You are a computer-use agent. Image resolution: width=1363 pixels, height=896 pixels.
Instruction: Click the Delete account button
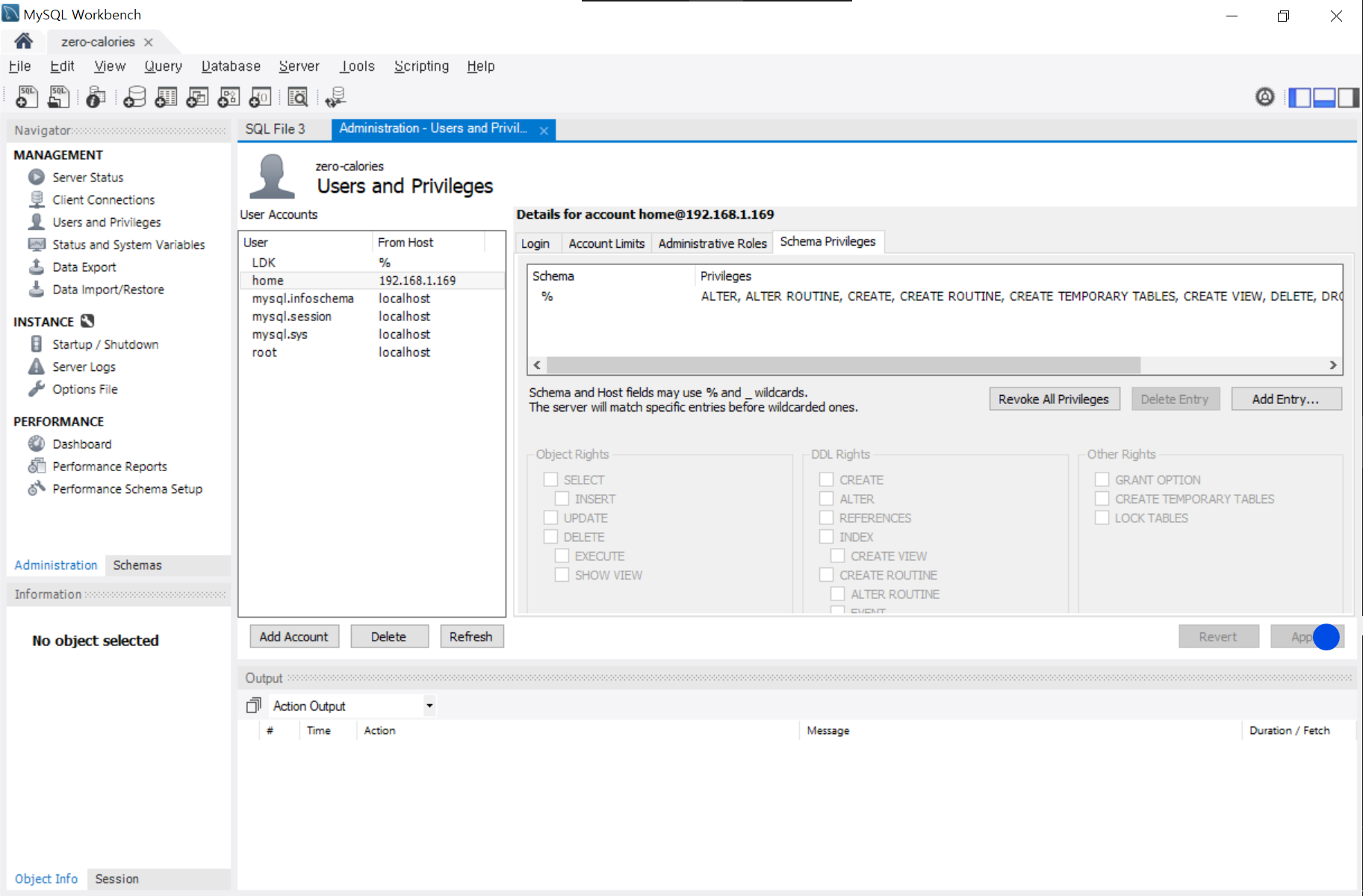coord(389,637)
